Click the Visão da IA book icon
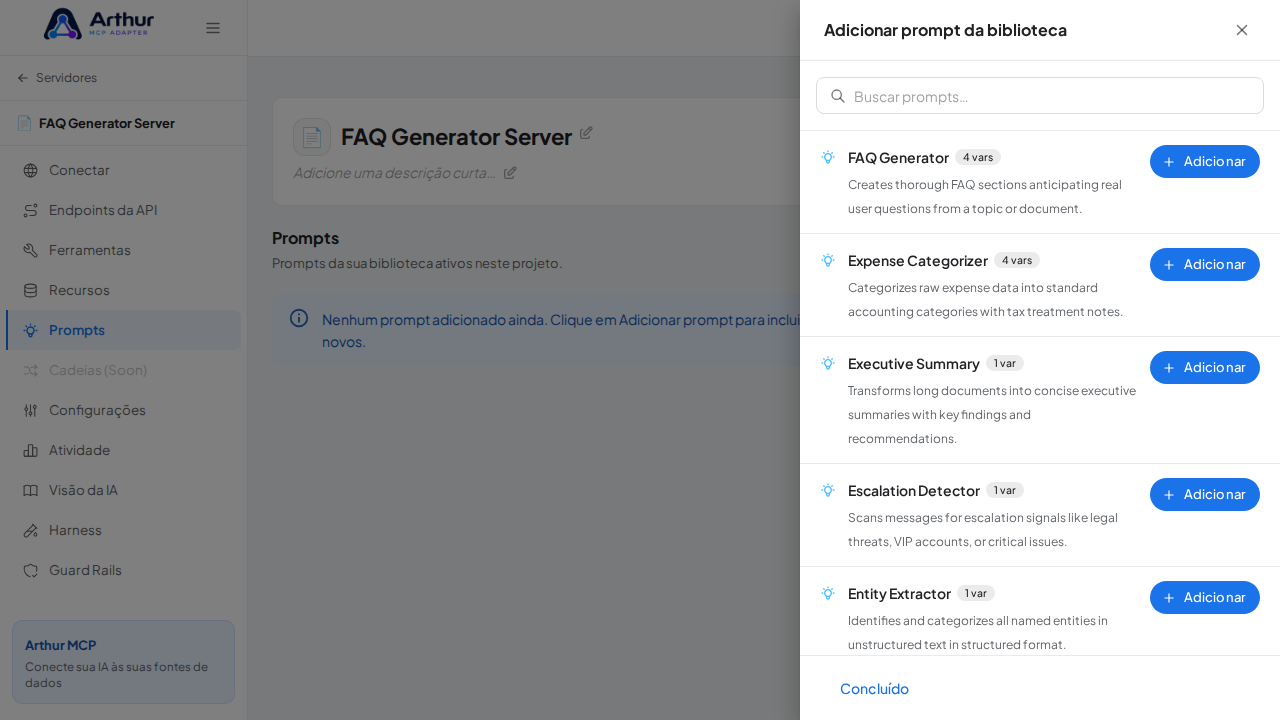This screenshot has width=1280, height=720. coord(30,490)
